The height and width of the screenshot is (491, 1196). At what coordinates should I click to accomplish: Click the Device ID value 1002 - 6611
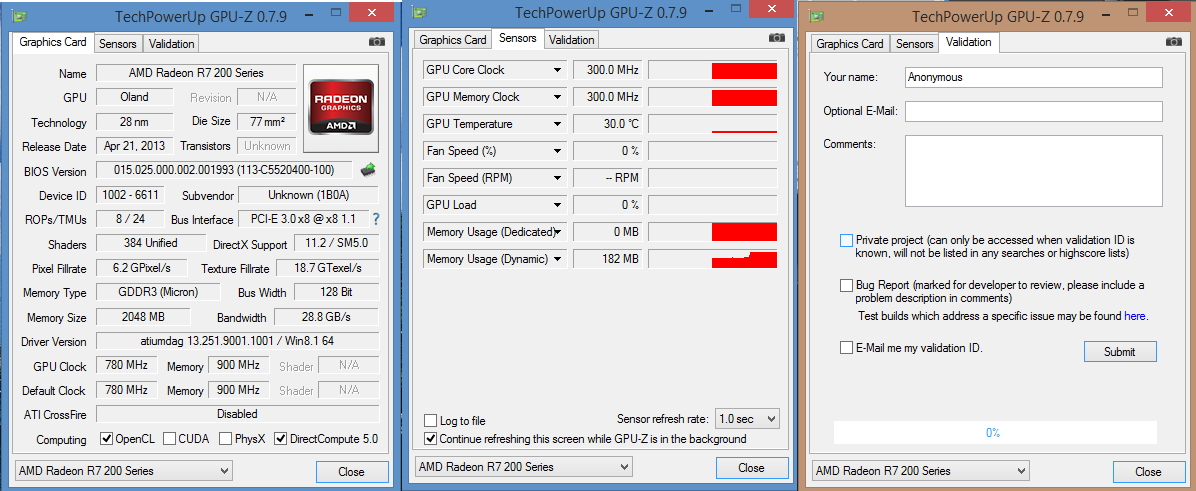[130, 195]
